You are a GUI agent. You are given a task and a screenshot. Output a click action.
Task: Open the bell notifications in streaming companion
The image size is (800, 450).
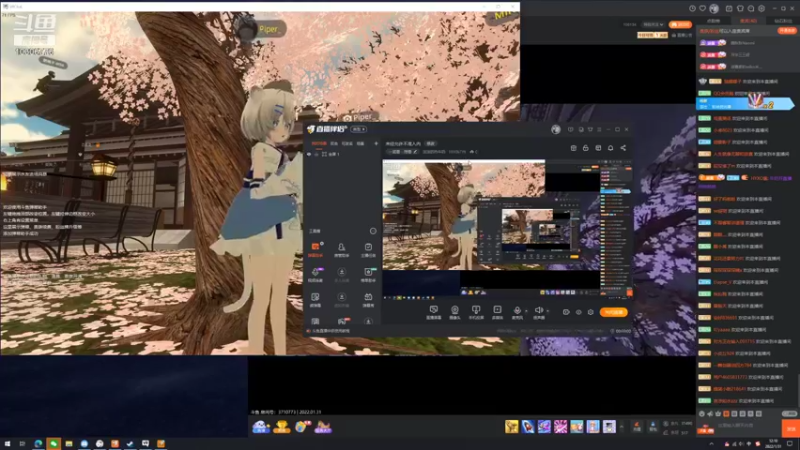pos(610,148)
